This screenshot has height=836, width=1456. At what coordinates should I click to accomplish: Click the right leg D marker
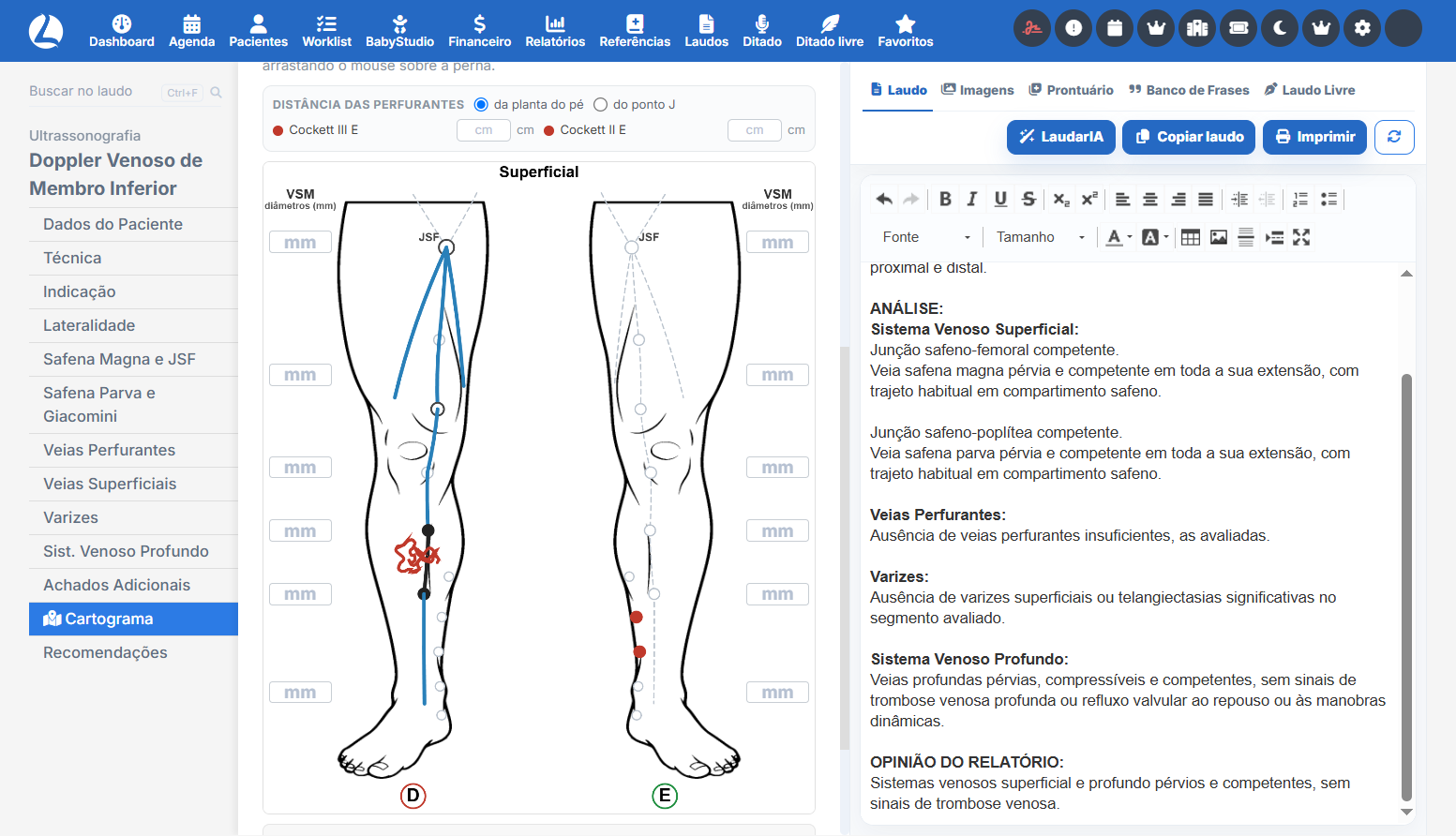413,796
